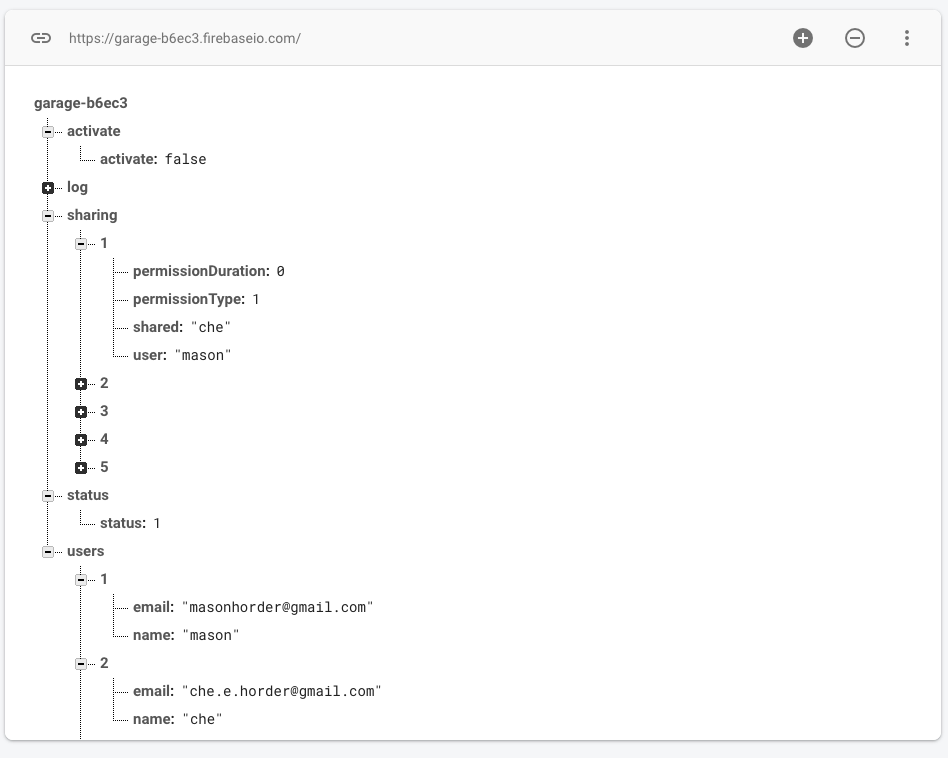
Task: Expand sharing entry 2
Action: 80,384
